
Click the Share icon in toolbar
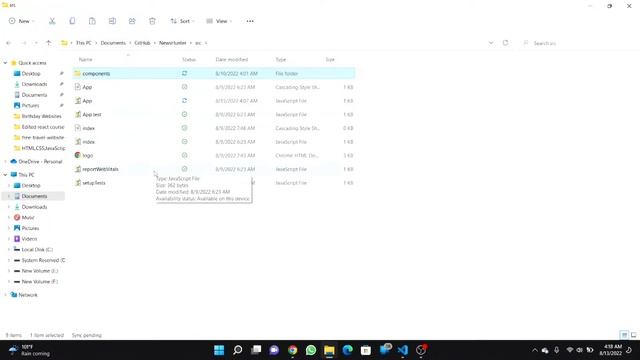pyautogui.click(x=132, y=21)
